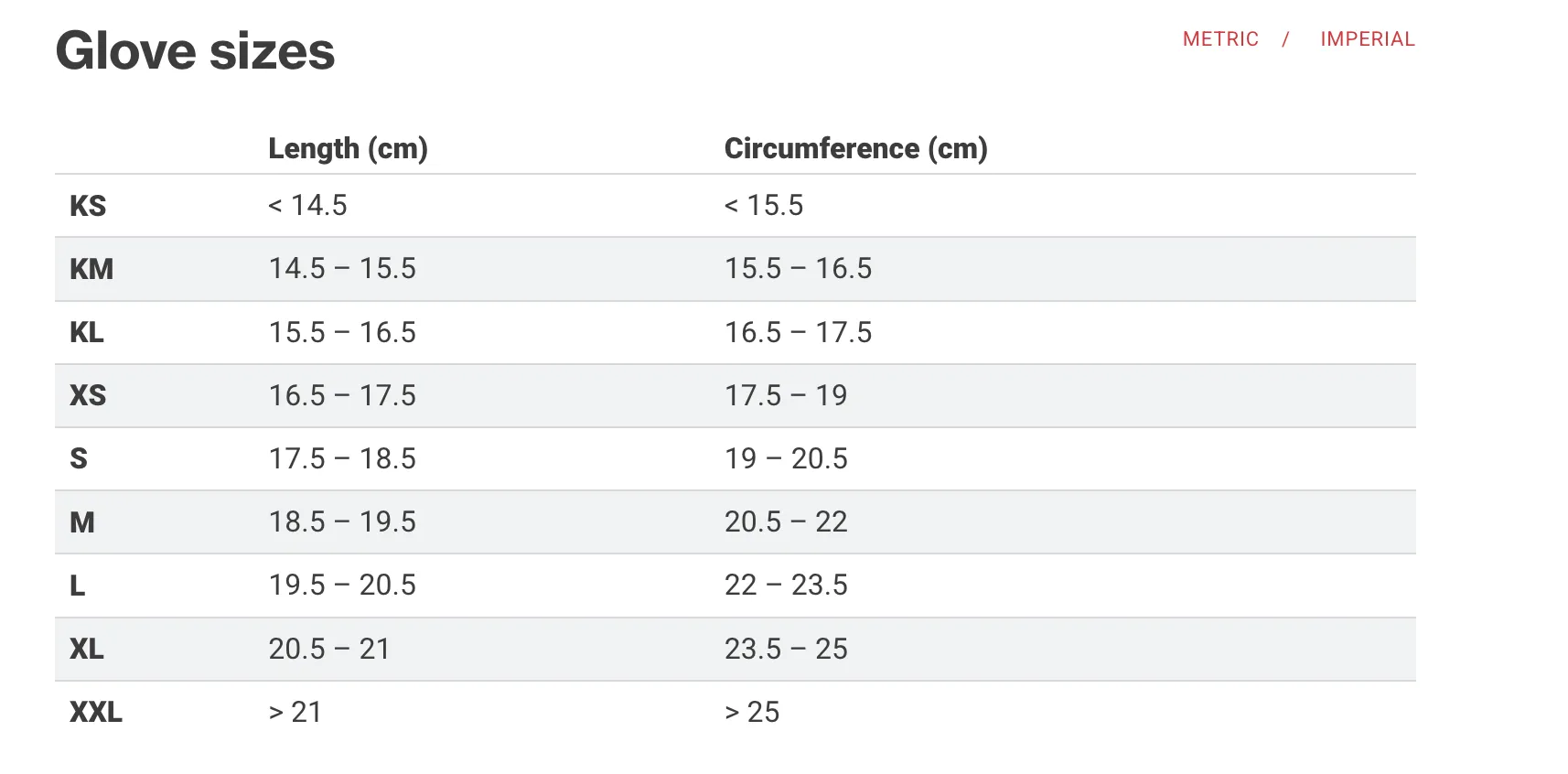
Task: Select the < 14.5 length cell
Action: coord(307,205)
